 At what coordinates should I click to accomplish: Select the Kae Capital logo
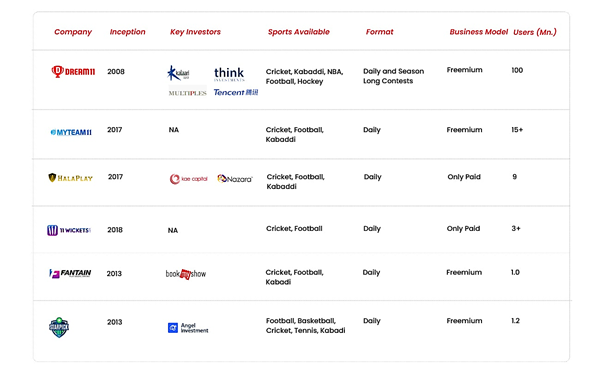[x=189, y=179]
